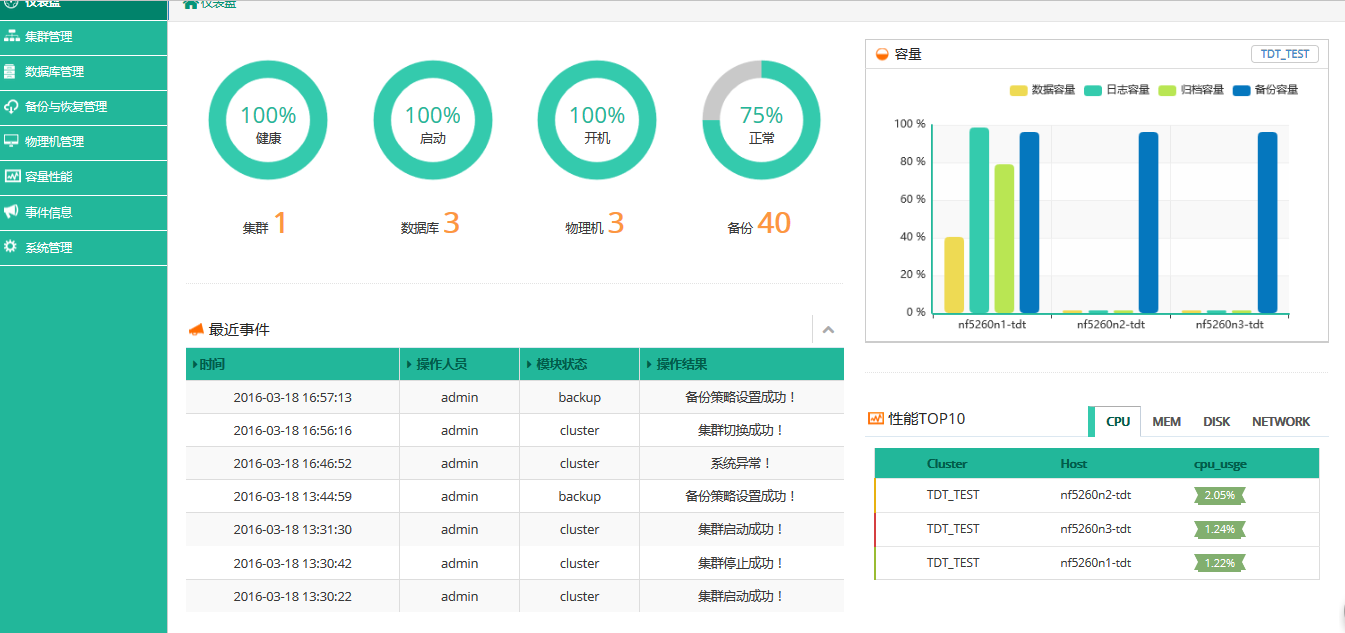Click the home icon in breadcrumb
1345x633 pixels.
click(191, 4)
